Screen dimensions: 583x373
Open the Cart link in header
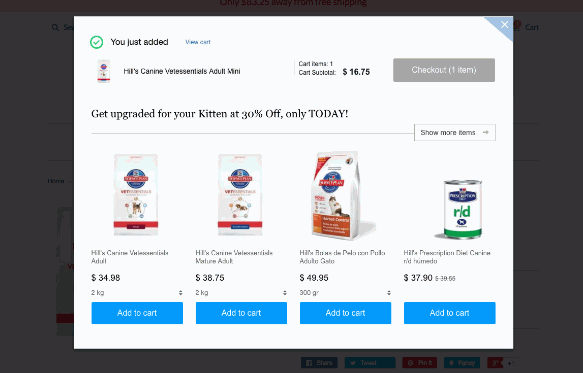click(532, 27)
